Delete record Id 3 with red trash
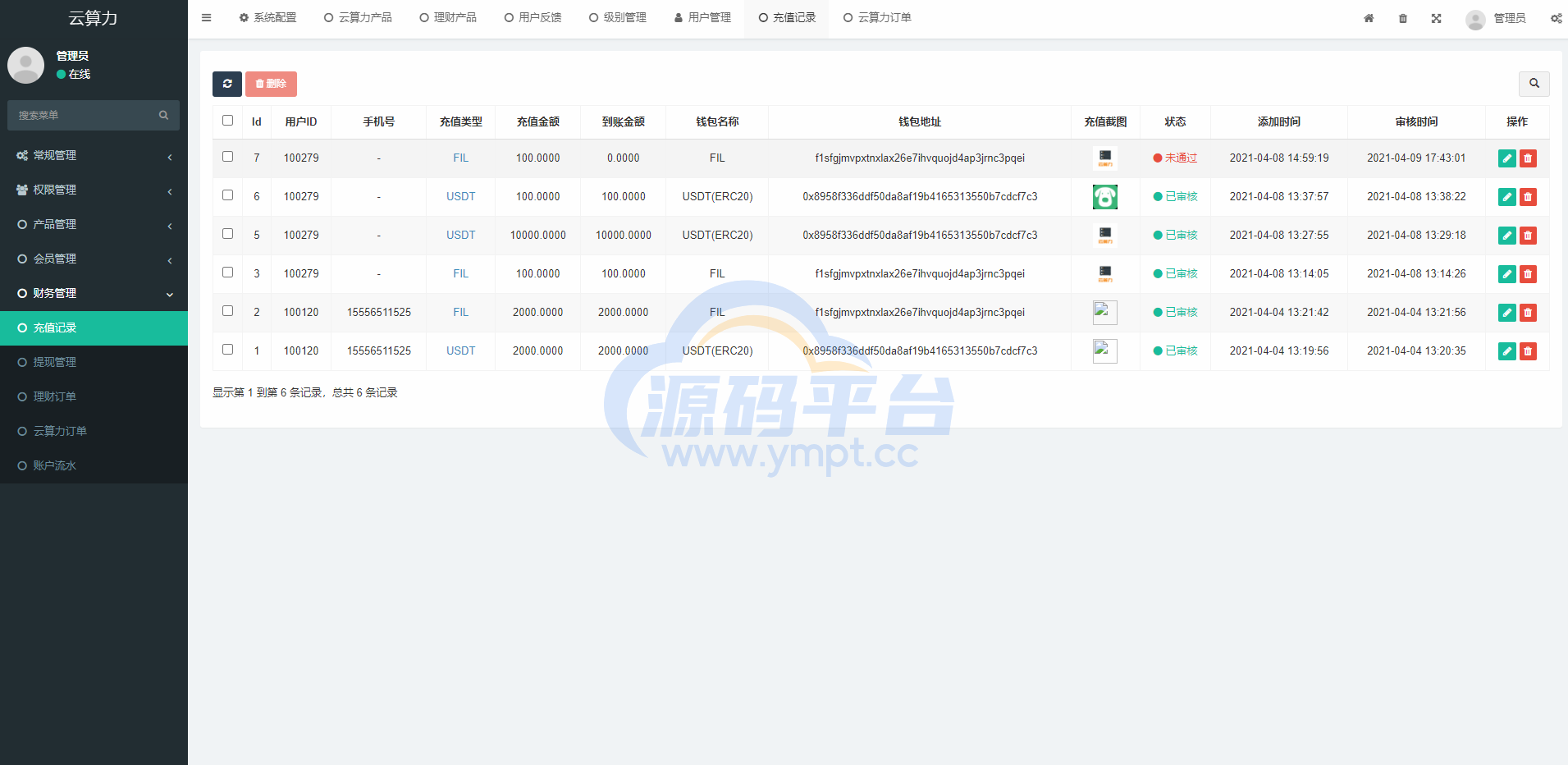Viewport: 1568px width, 765px height. (1528, 274)
